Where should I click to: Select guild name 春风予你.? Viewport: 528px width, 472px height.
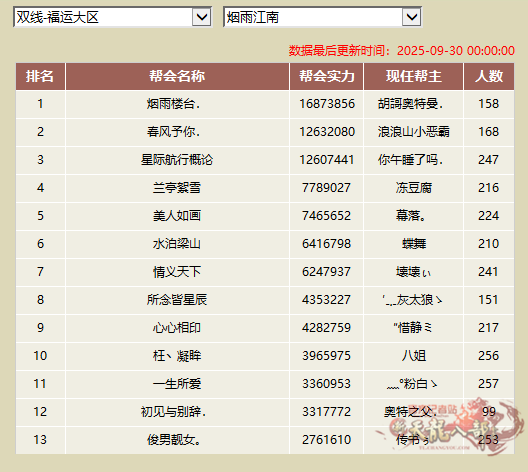click(173, 132)
